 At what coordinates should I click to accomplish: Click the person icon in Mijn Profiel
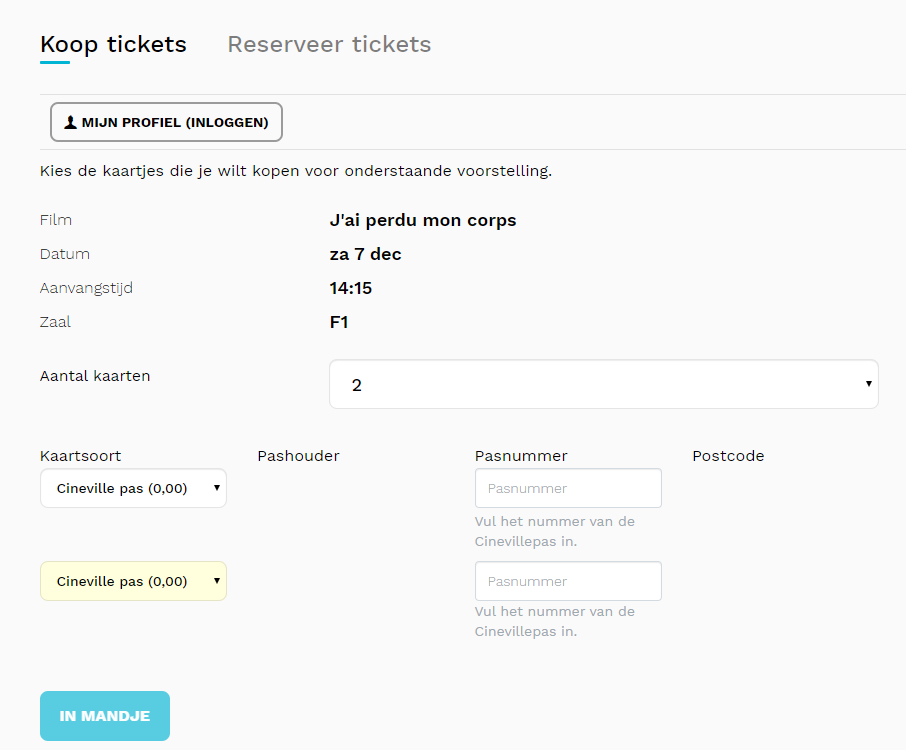pos(71,123)
